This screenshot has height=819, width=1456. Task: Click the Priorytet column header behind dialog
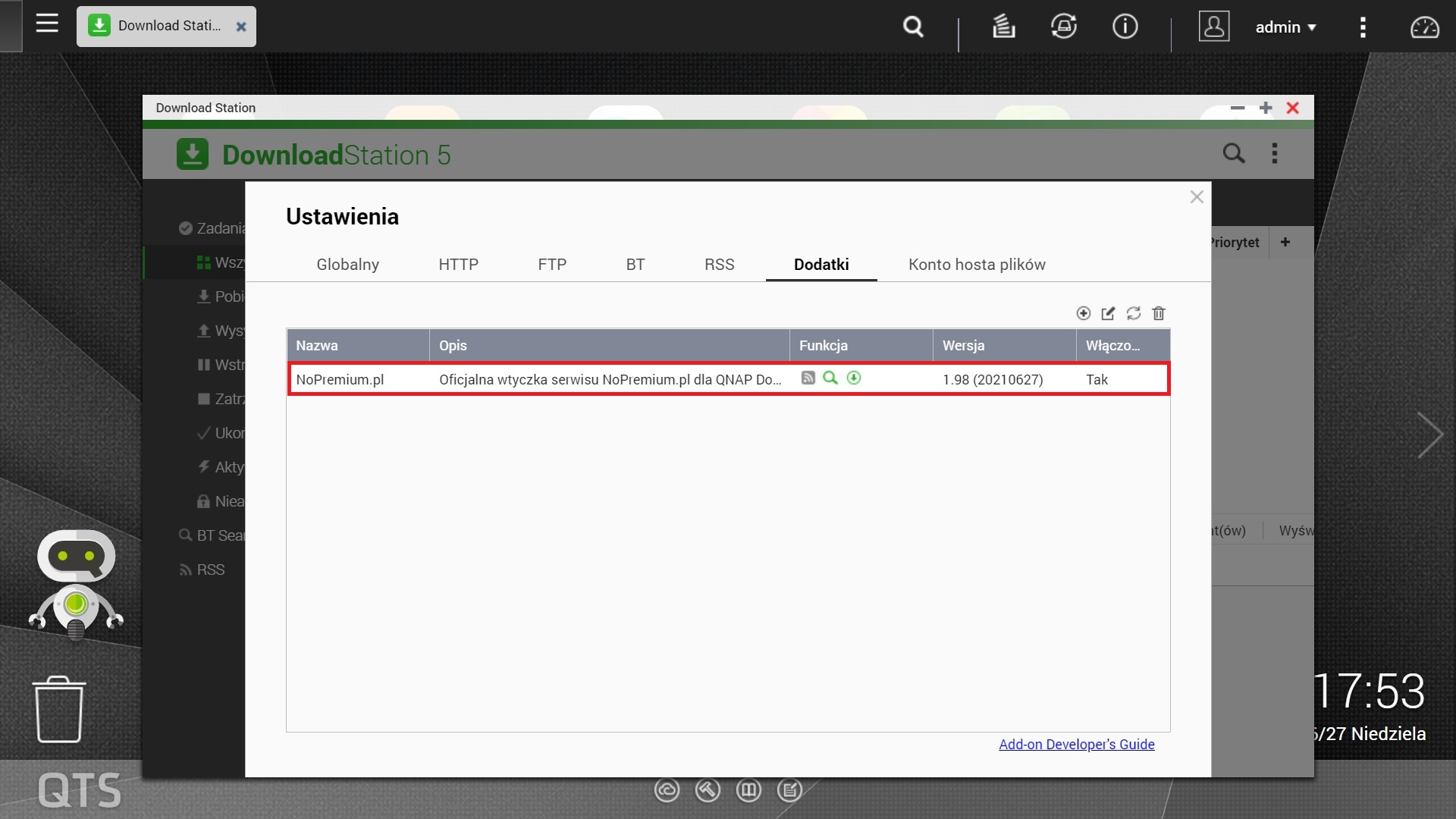click(x=1235, y=243)
